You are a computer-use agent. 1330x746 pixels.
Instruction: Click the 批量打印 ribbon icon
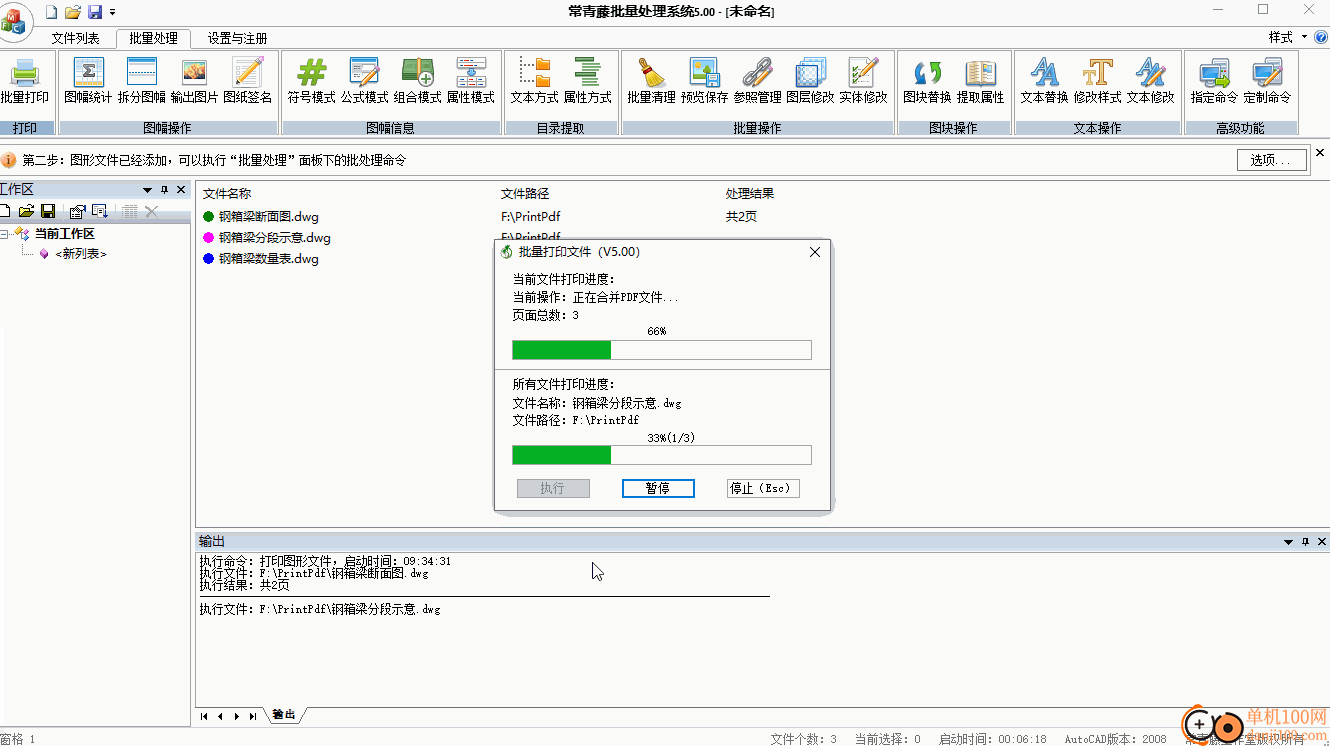(25, 81)
